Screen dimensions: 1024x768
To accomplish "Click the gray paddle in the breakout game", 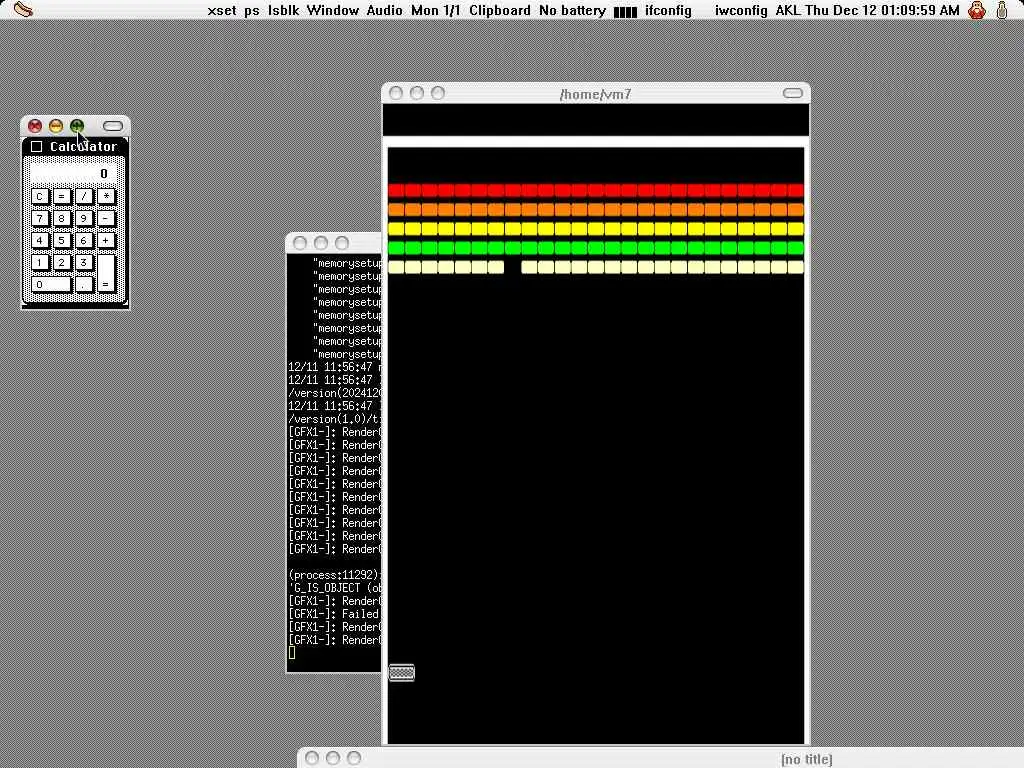I will (x=402, y=673).
